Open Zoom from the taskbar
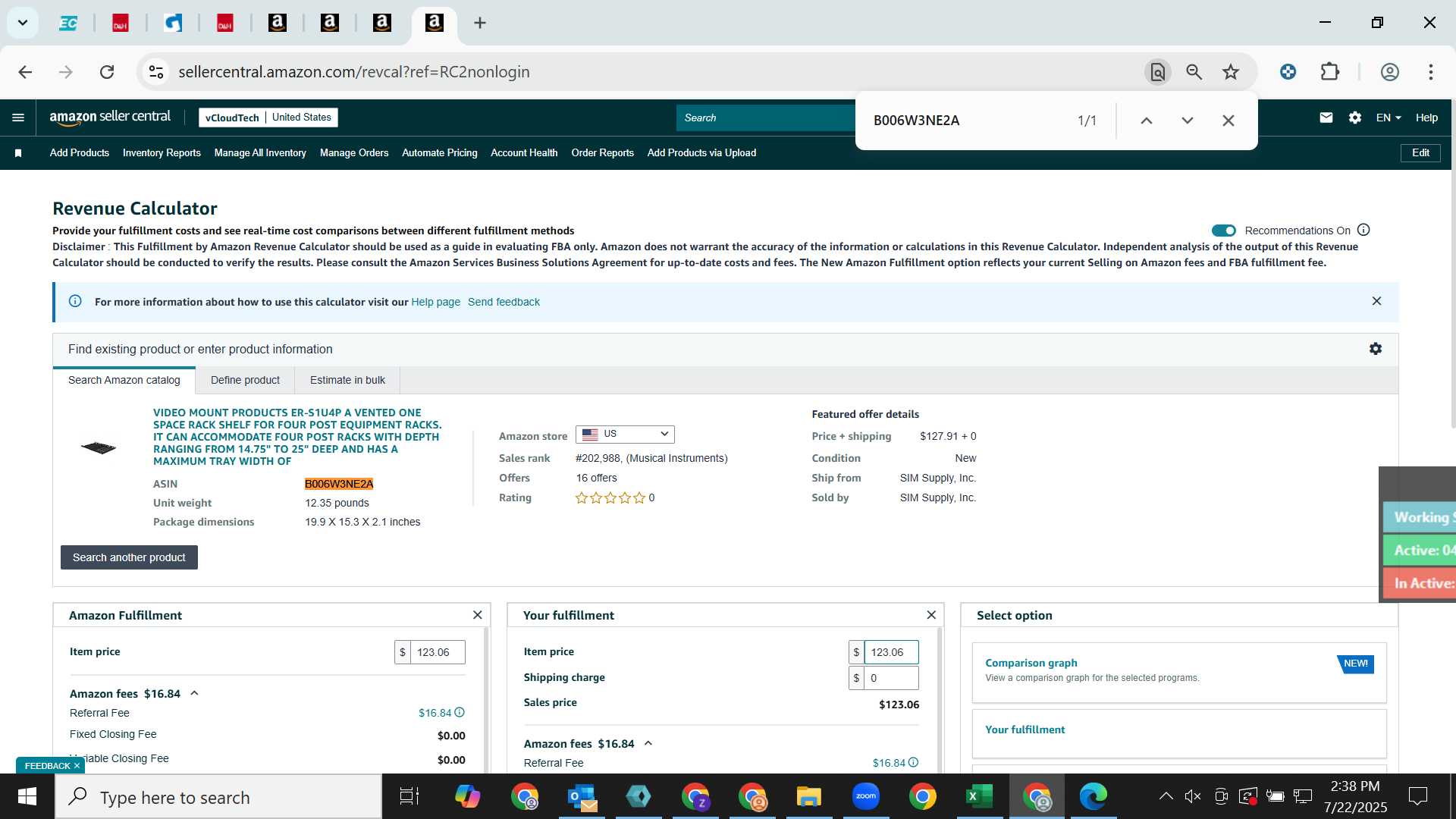1456x819 pixels. [865, 797]
